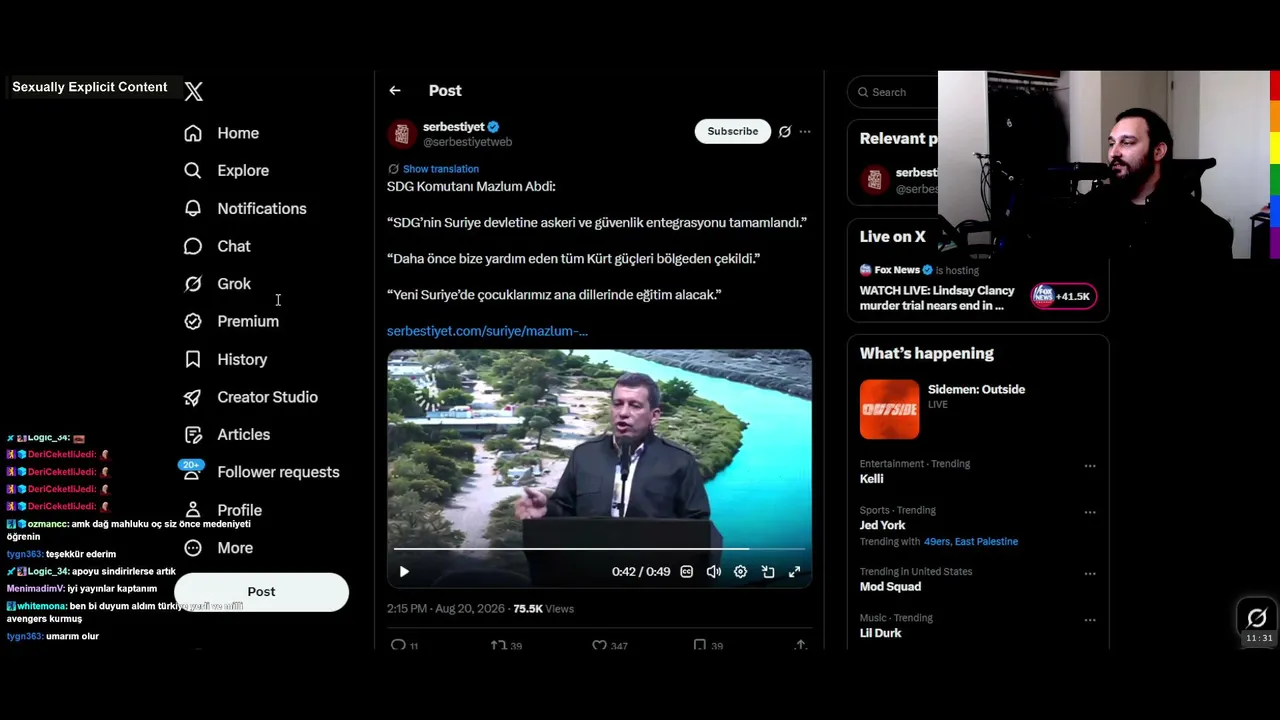Viewport: 1280px width, 720px height.
Task: Click the verified badge next to serbestiyet
Action: click(493, 127)
